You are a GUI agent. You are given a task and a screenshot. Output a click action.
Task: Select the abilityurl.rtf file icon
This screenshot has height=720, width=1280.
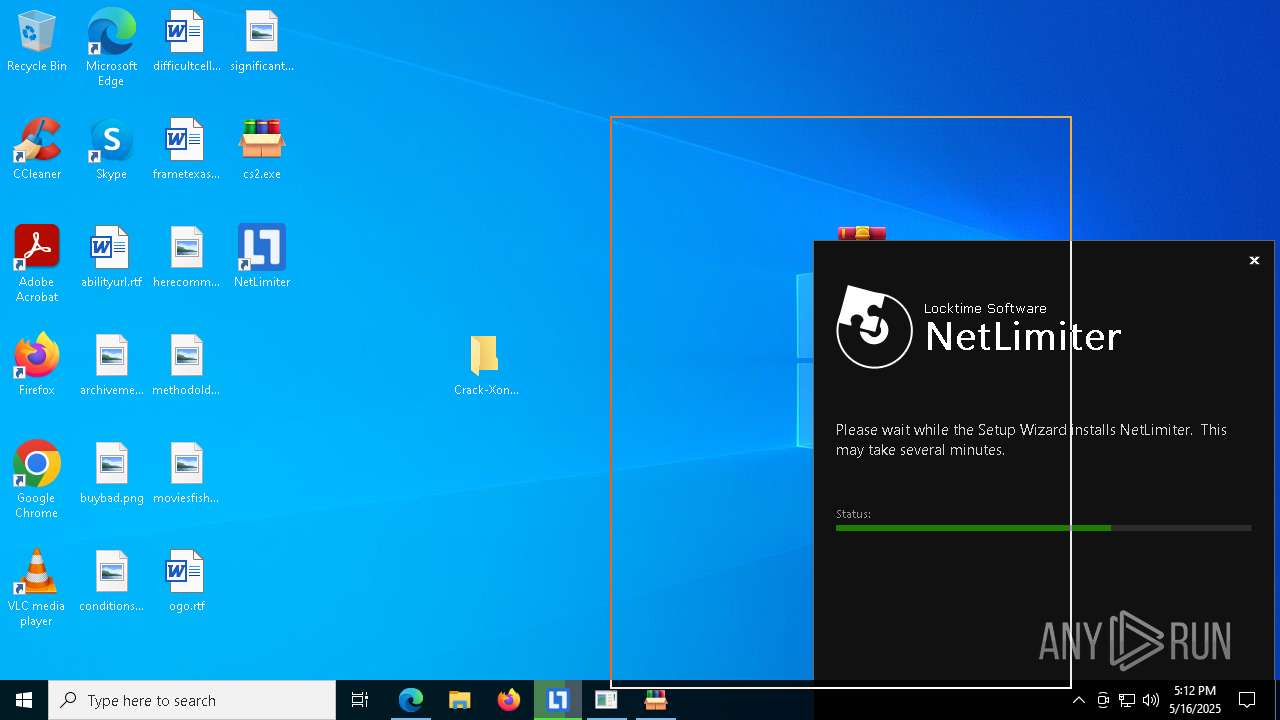click(111, 258)
